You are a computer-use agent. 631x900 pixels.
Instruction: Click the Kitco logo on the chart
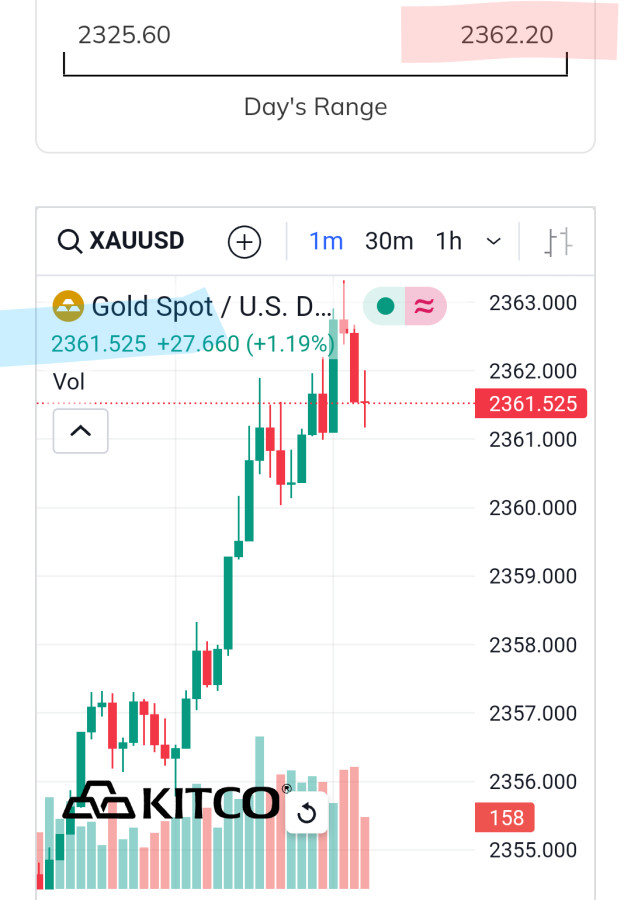tap(172, 802)
